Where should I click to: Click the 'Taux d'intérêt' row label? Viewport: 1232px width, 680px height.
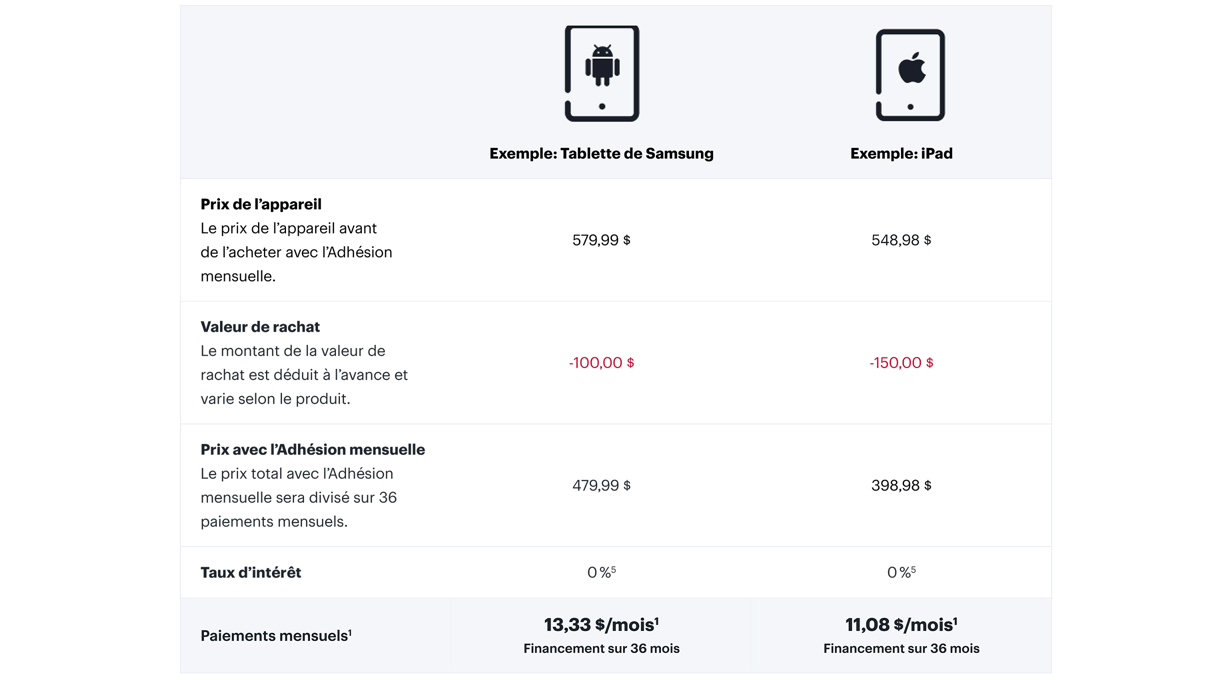(251, 572)
